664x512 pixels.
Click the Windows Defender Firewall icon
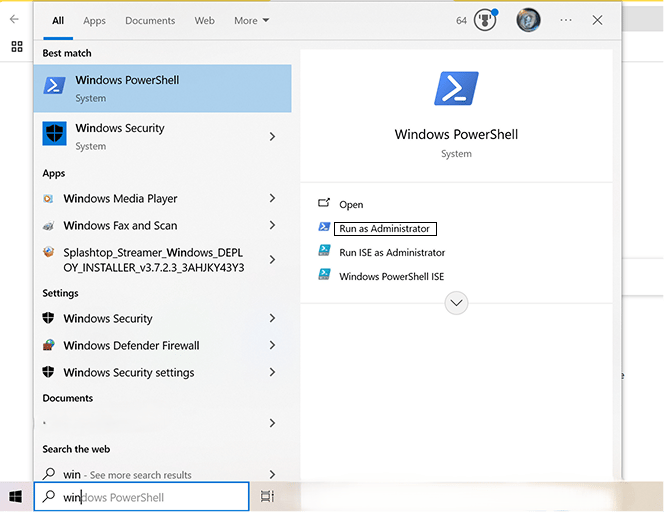pyautogui.click(x=48, y=345)
